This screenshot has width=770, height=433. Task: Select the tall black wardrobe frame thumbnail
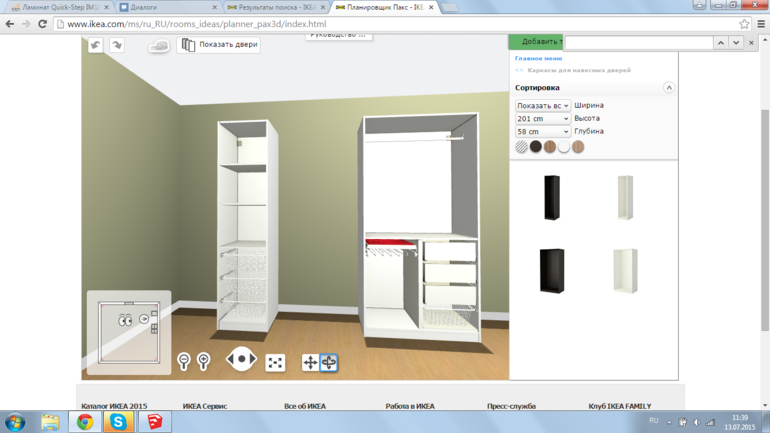(x=552, y=197)
